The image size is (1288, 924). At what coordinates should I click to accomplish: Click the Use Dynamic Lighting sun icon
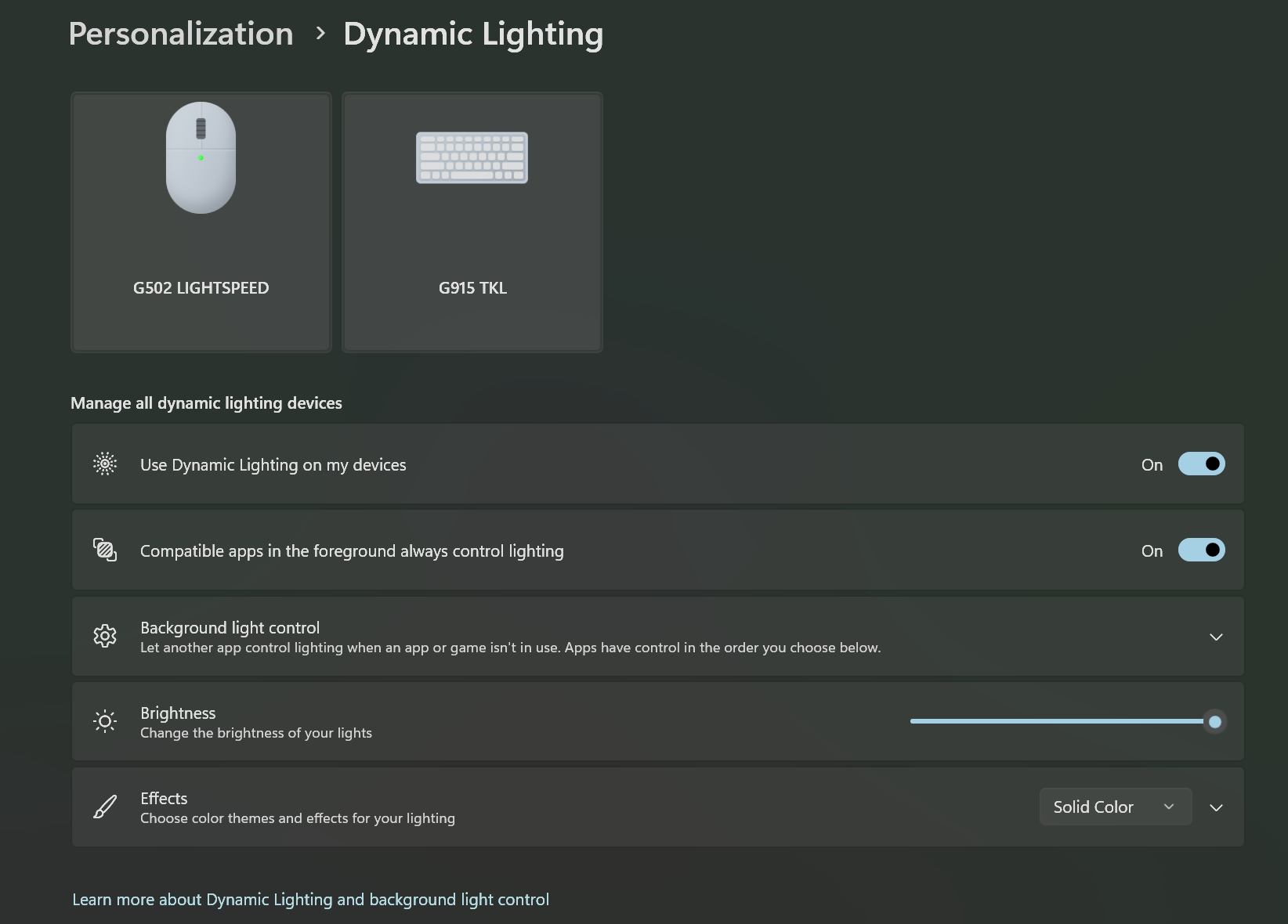[x=105, y=464]
